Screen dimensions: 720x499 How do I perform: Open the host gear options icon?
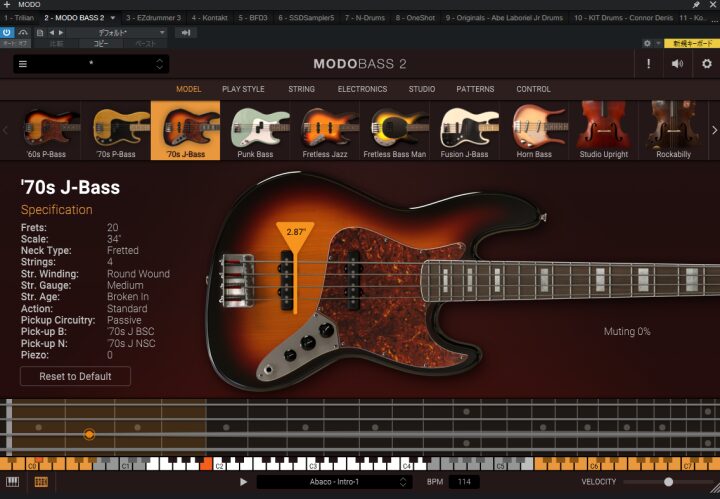(647, 43)
